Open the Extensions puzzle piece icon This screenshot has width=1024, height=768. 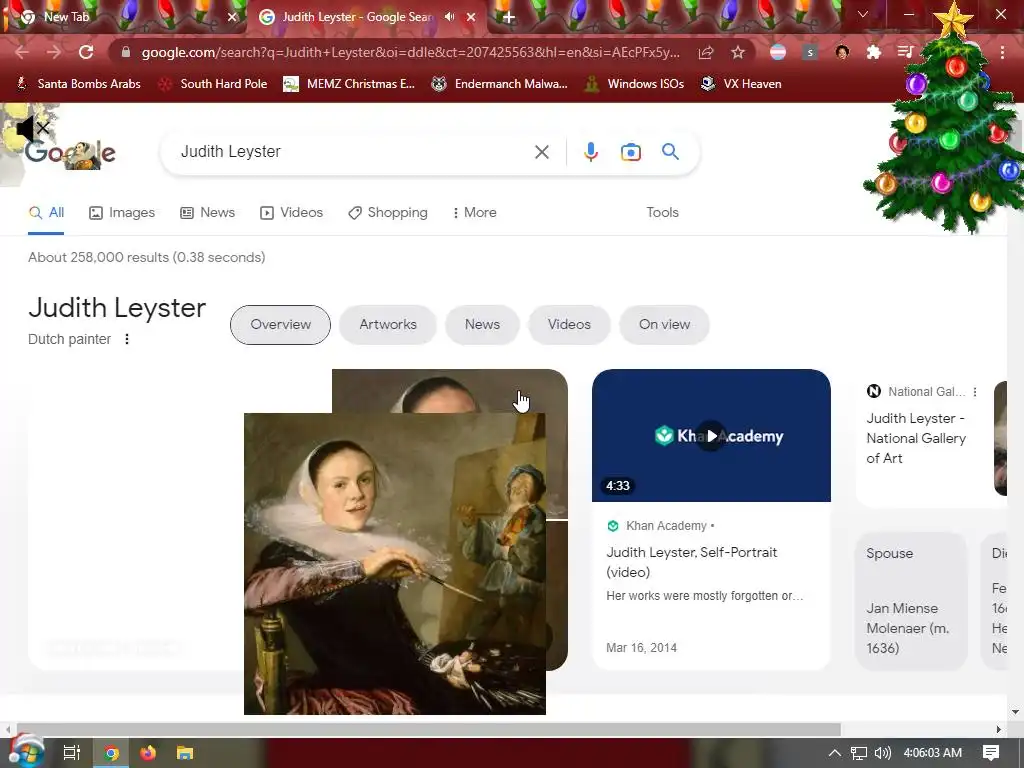pos(874,52)
